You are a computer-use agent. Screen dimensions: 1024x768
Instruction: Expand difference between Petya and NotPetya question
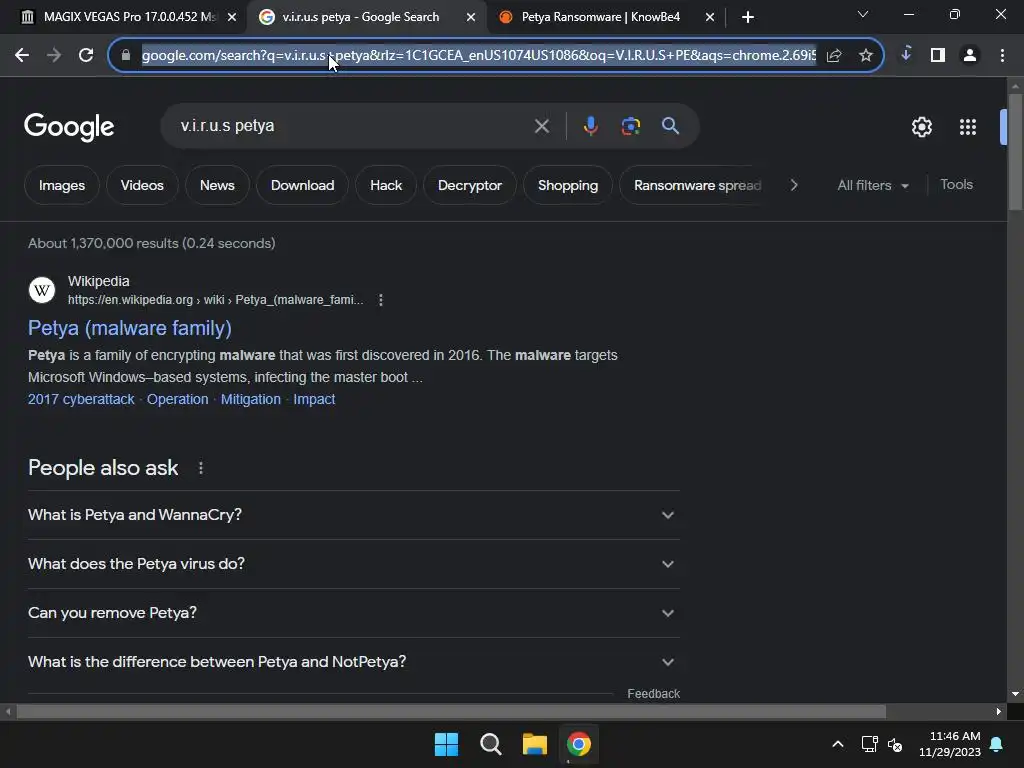pyautogui.click(x=354, y=662)
